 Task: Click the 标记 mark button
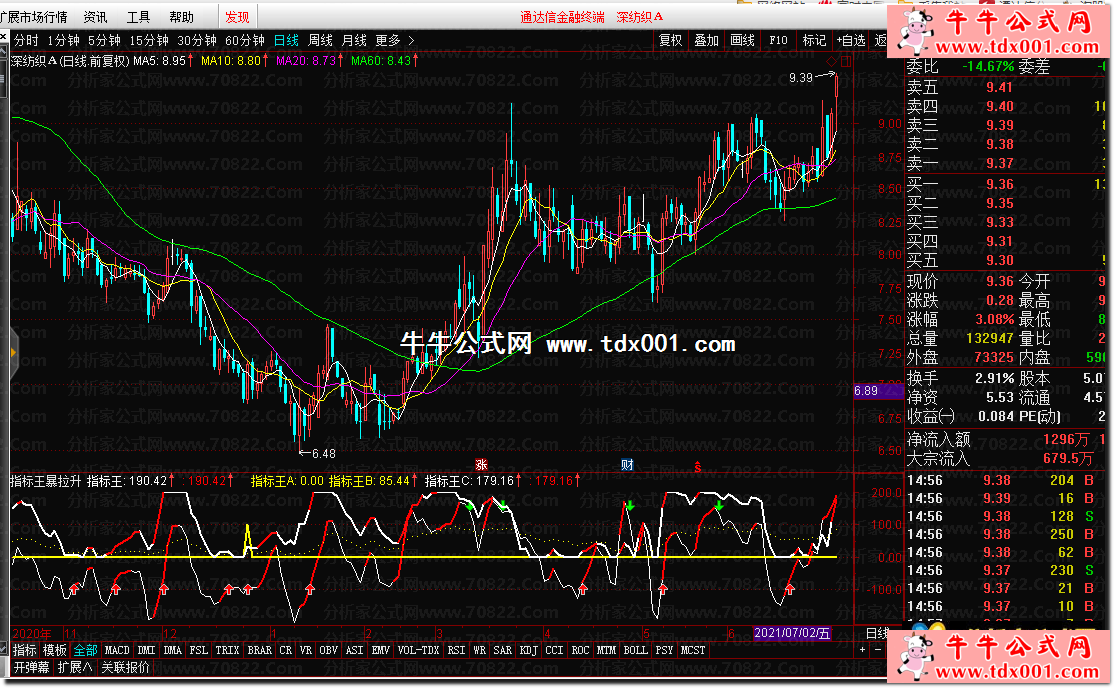tap(814, 41)
